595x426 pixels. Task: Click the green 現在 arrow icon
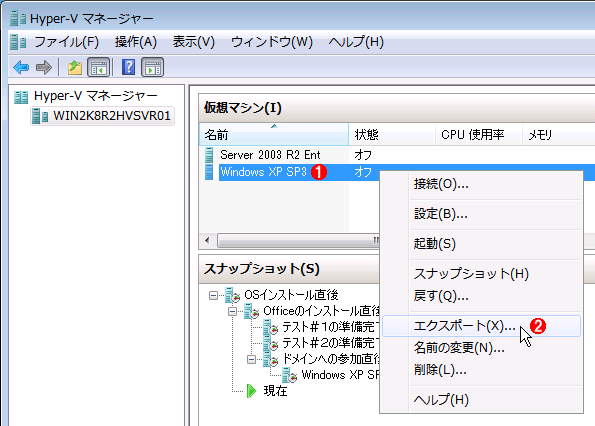click(x=251, y=391)
